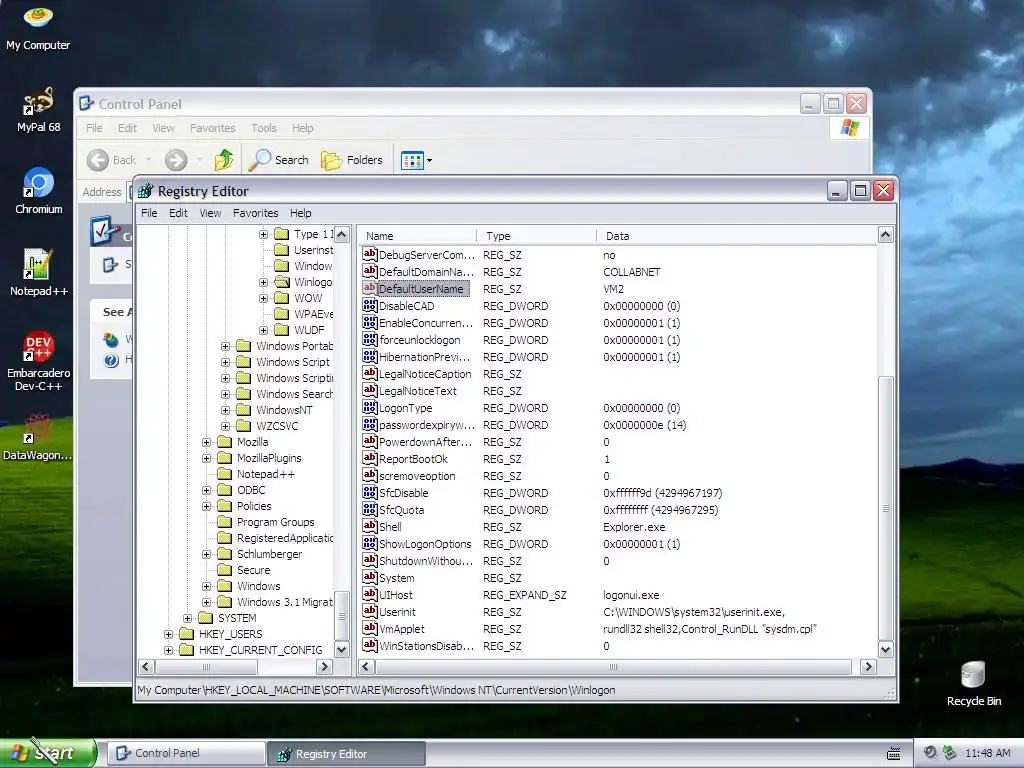The width and height of the screenshot is (1024, 768).
Task: Expand the SYSTEM key
Action: tap(187, 618)
